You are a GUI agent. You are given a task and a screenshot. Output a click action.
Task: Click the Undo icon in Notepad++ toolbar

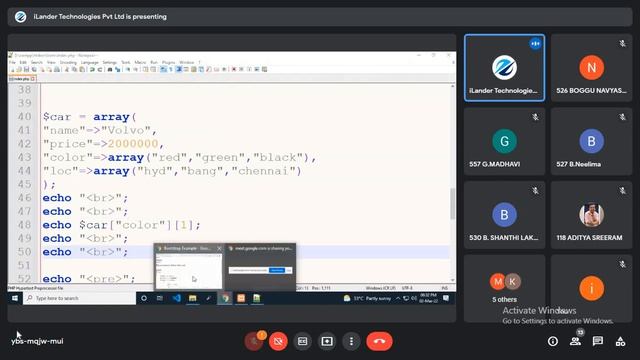click(x=92, y=69)
